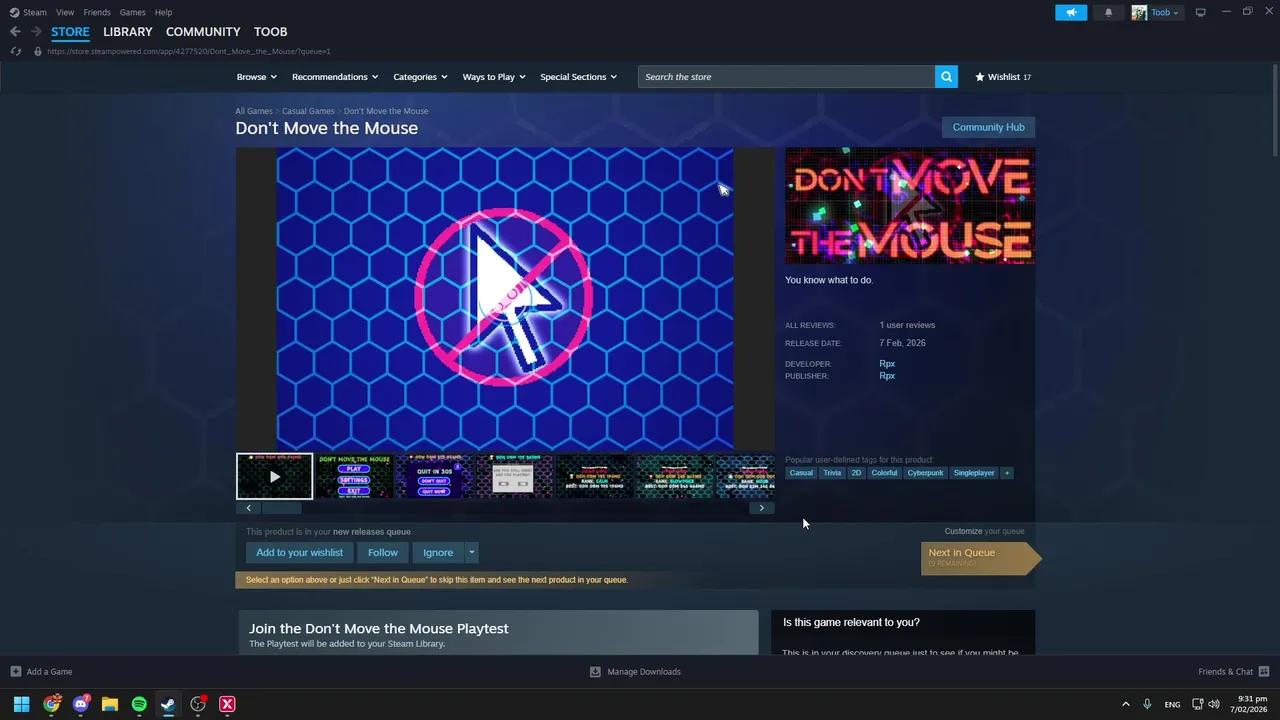
Task: Click the store search field
Action: coord(786,77)
